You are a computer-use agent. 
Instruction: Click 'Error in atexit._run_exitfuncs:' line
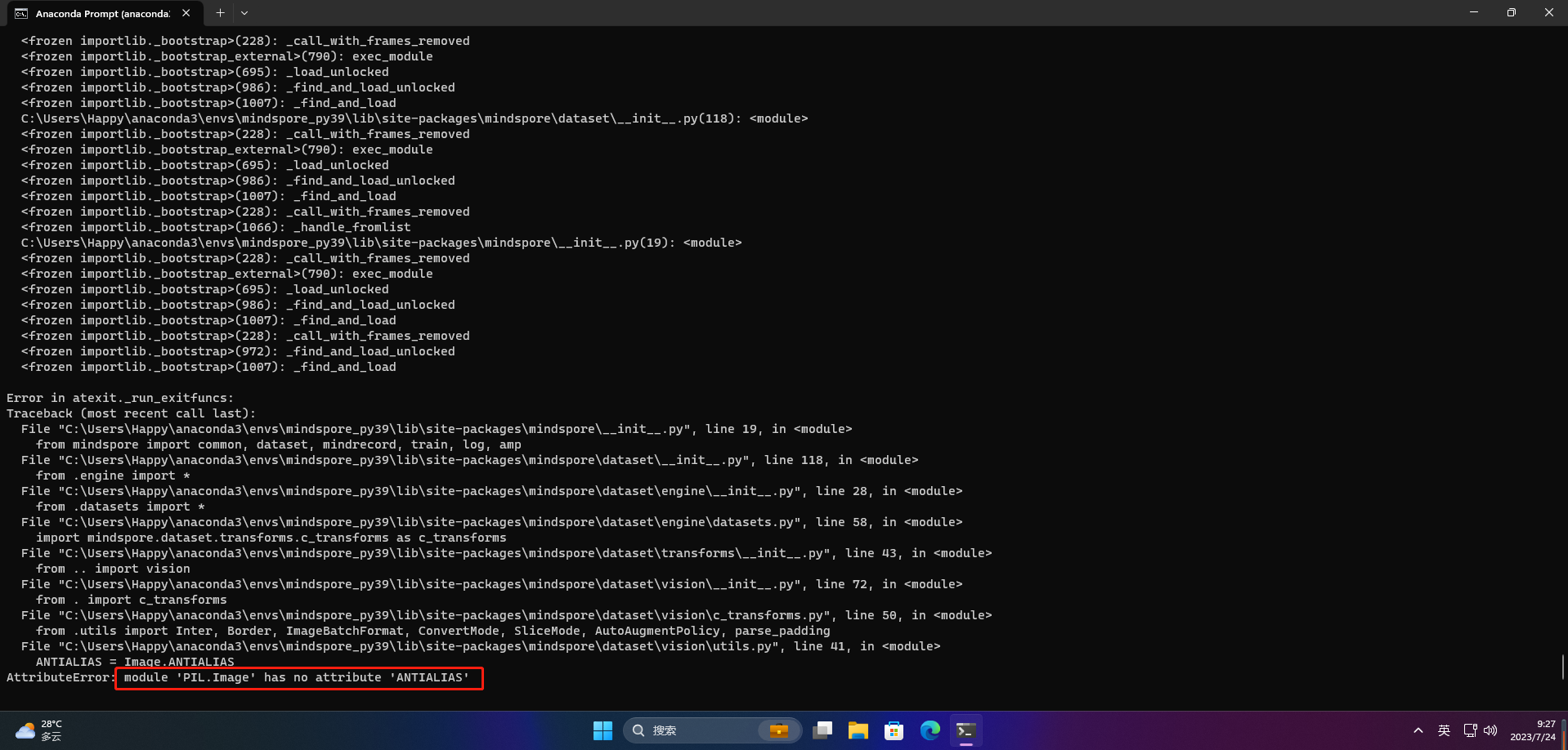120,398
